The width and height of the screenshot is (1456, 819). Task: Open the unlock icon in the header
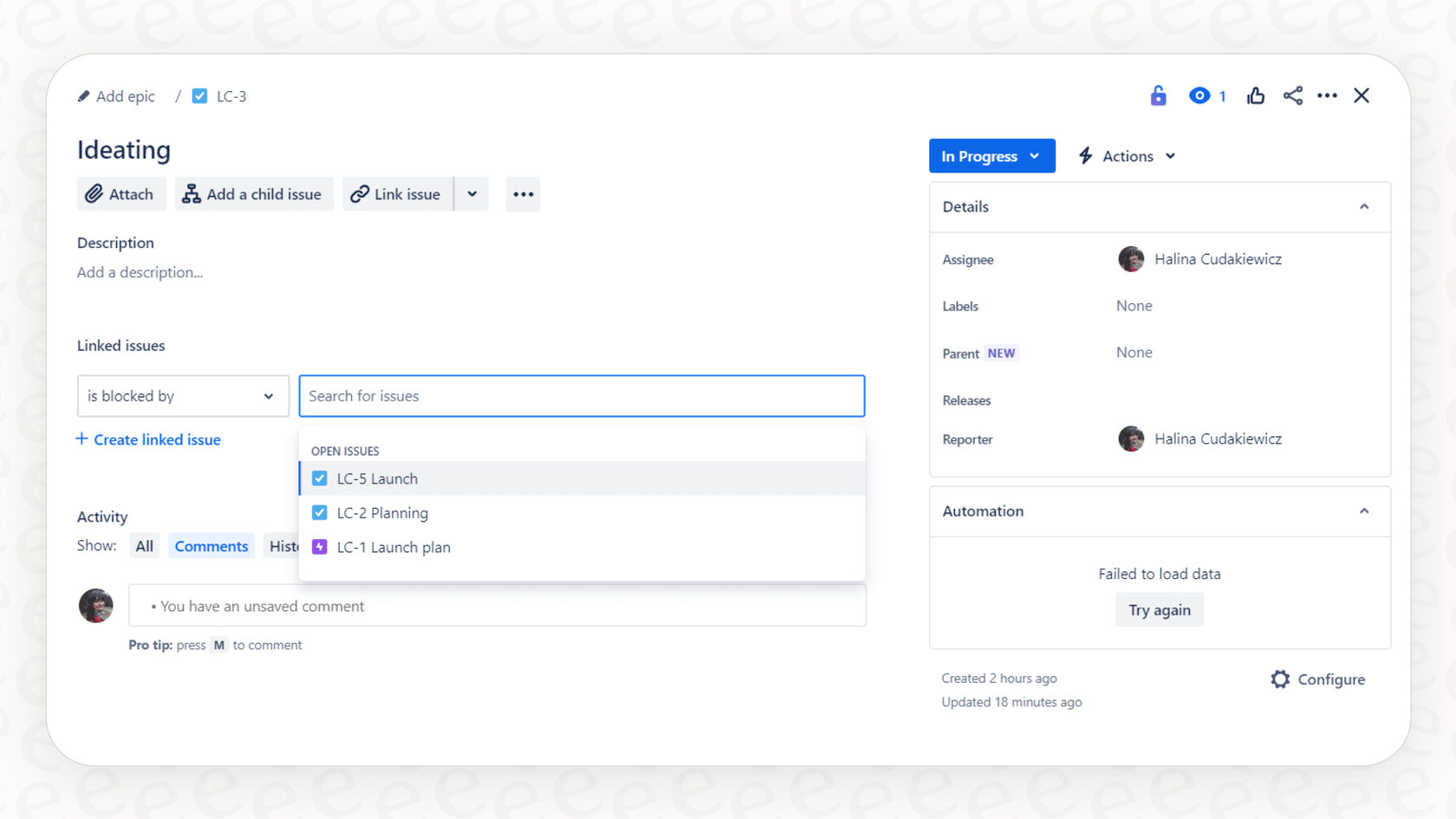click(x=1158, y=95)
